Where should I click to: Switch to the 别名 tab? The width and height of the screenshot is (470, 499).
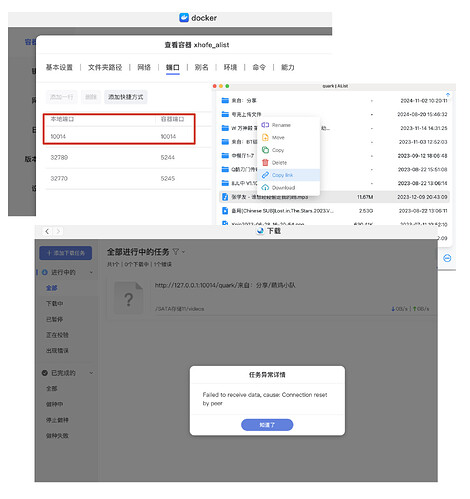[x=201, y=67]
